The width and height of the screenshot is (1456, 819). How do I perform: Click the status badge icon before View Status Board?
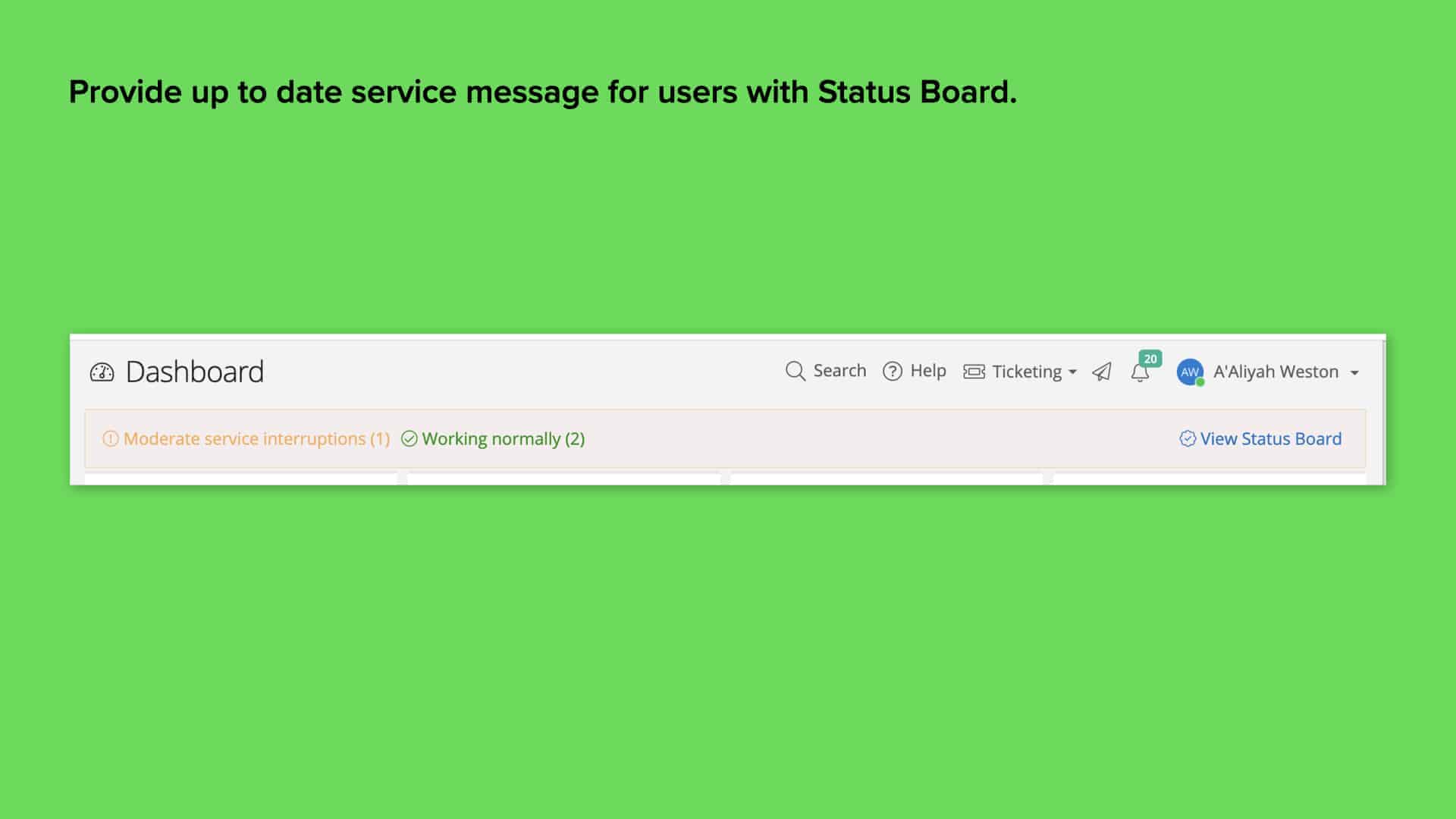click(x=1187, y=438)
